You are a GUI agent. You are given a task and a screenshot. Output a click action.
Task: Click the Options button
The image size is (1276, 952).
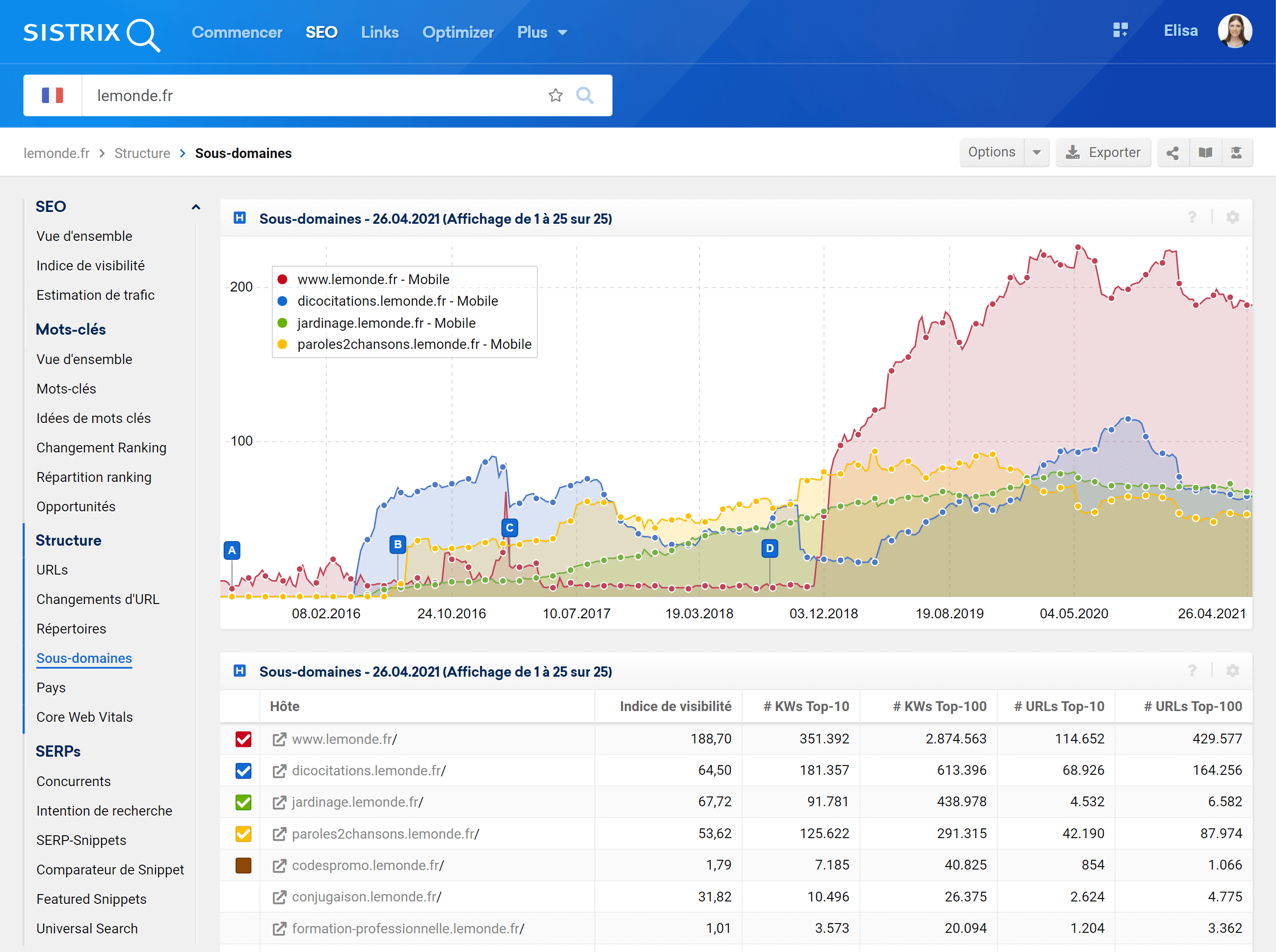pos(992,153)
